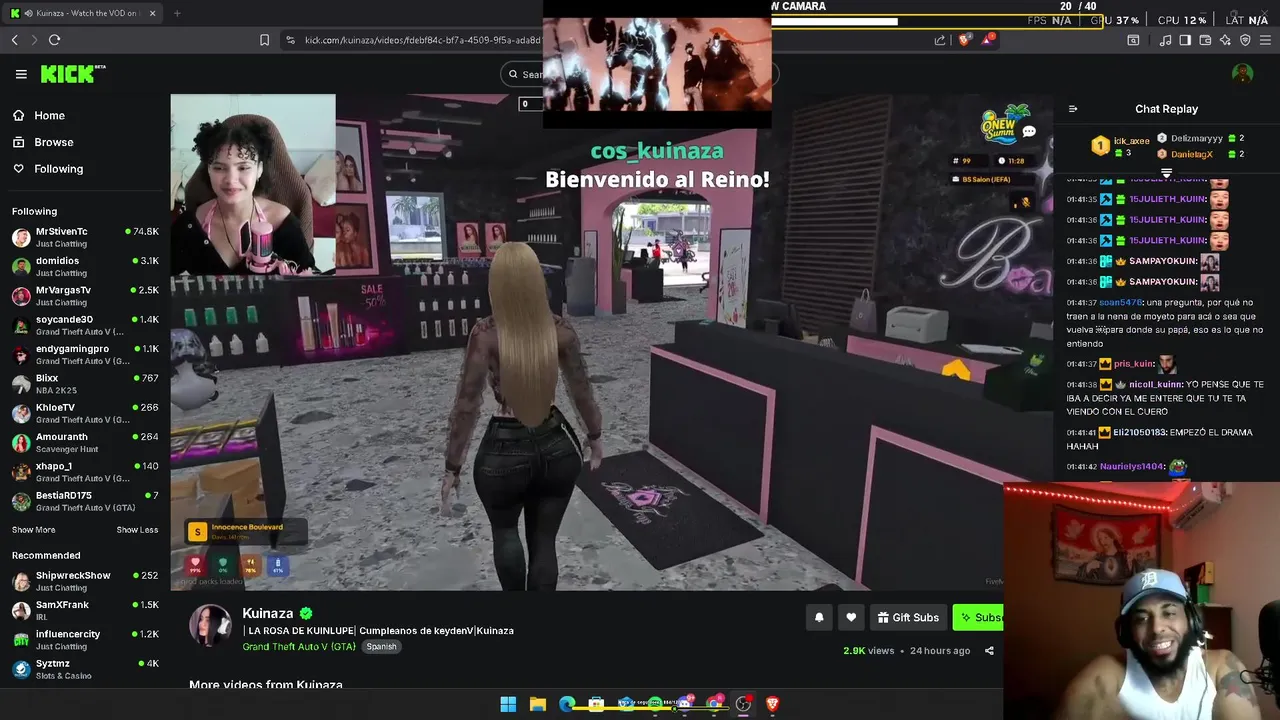Collapse the Chat Replay panel icon
This screenshot has width=1280, height=720.
point(1073,109)
